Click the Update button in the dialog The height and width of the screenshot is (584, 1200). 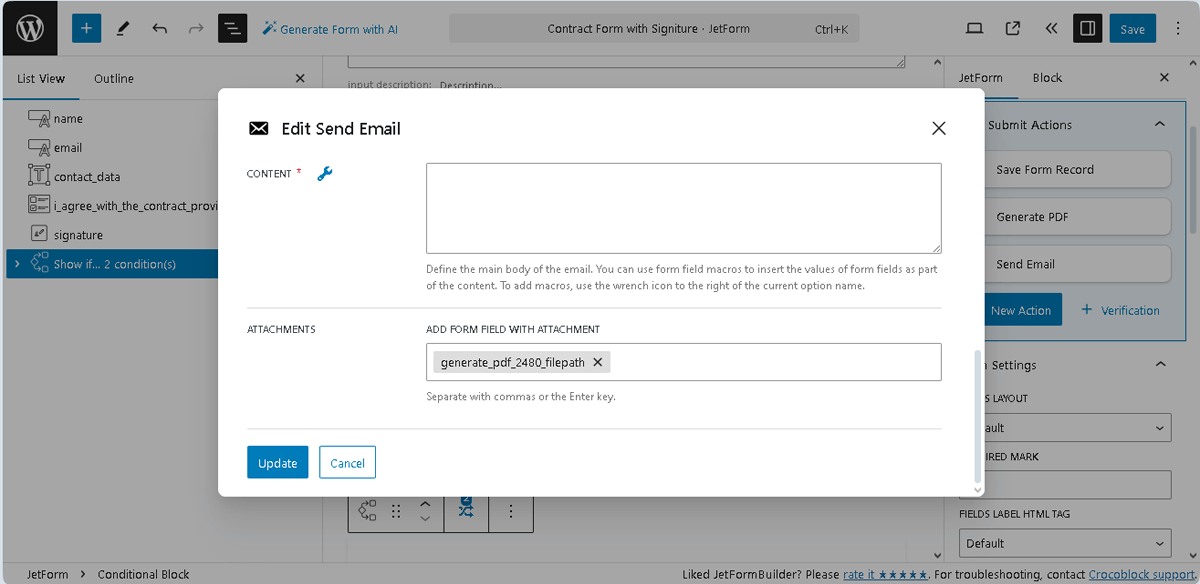pos(277,462)
